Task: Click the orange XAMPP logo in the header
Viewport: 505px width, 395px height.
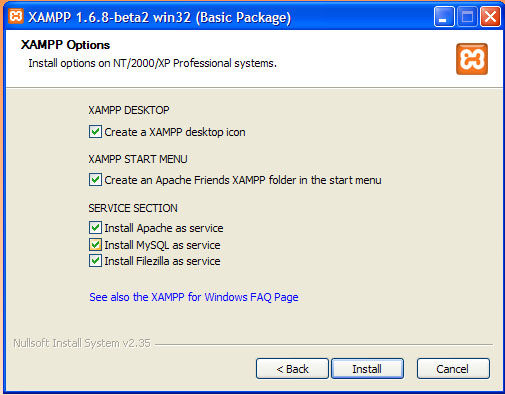Action: [x=472, y=59]
